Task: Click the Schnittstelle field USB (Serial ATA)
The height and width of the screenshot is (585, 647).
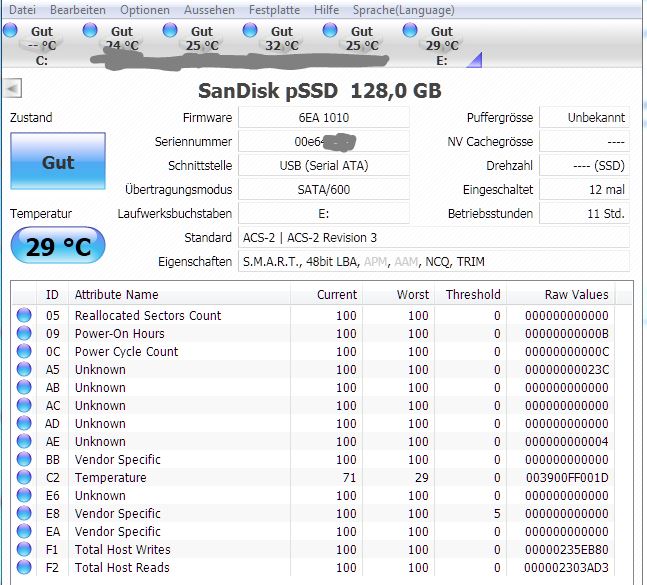Action: [x=324, y=165]
